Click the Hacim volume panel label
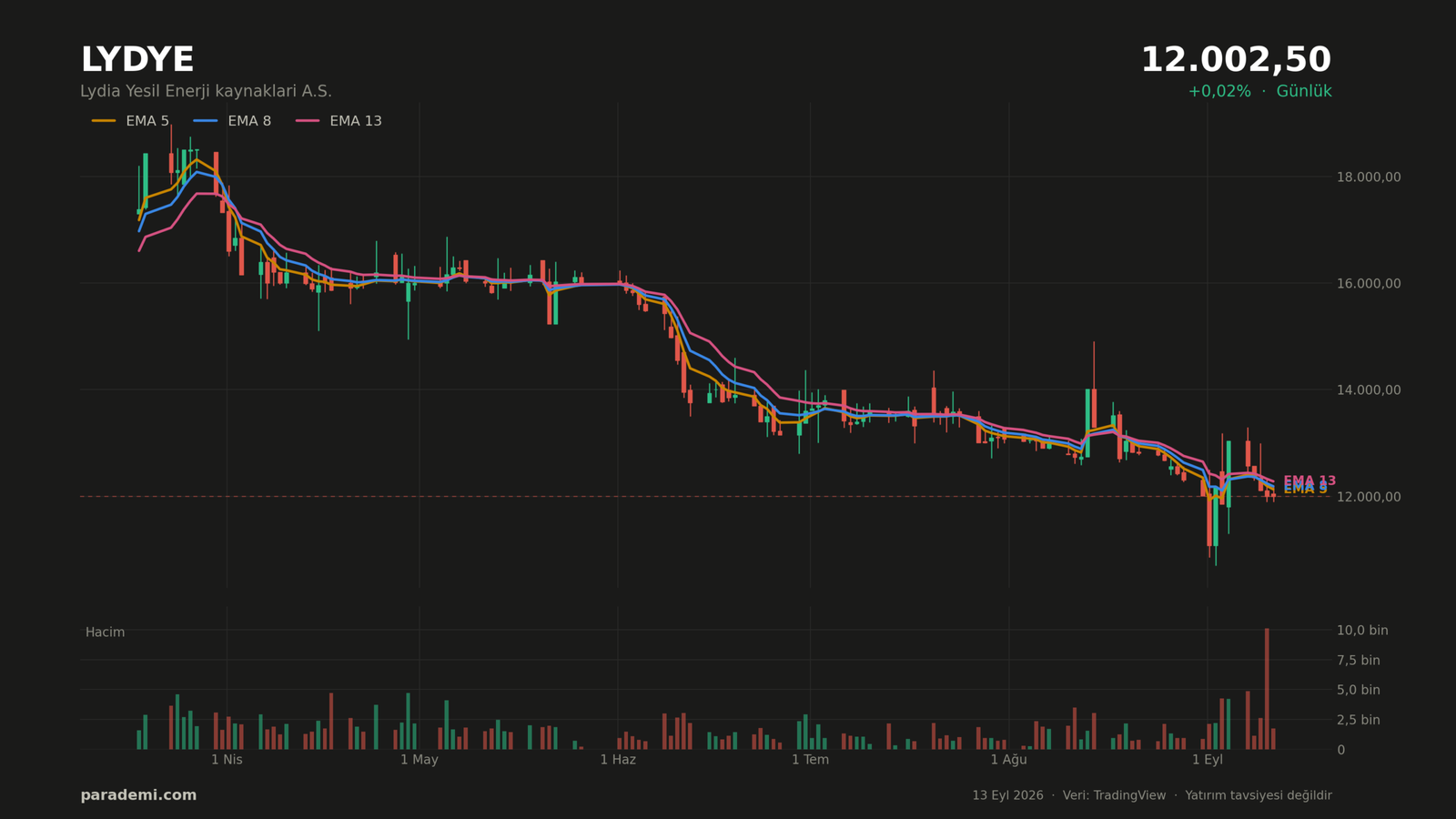Screen dimensions: 1456x819 105,632
